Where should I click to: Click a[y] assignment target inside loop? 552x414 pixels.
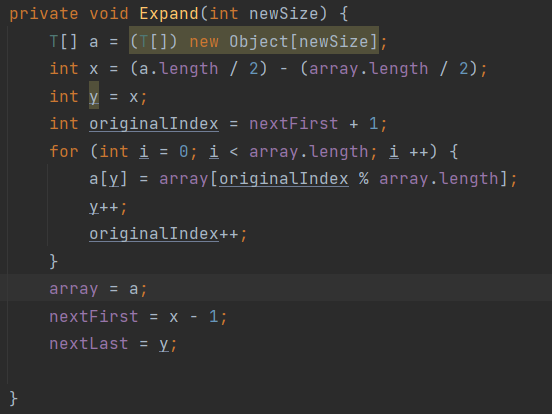point(108,179)
